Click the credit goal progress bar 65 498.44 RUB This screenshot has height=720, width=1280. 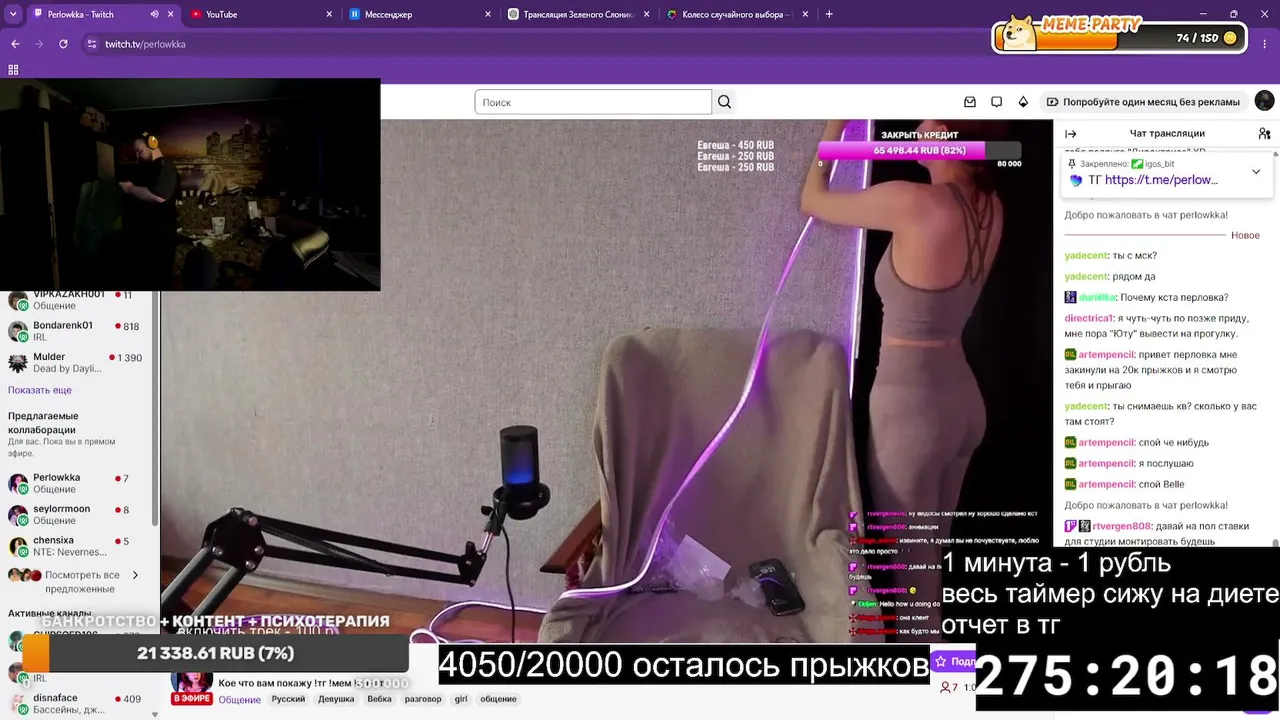pyautogui.click(x=920, y=150)
